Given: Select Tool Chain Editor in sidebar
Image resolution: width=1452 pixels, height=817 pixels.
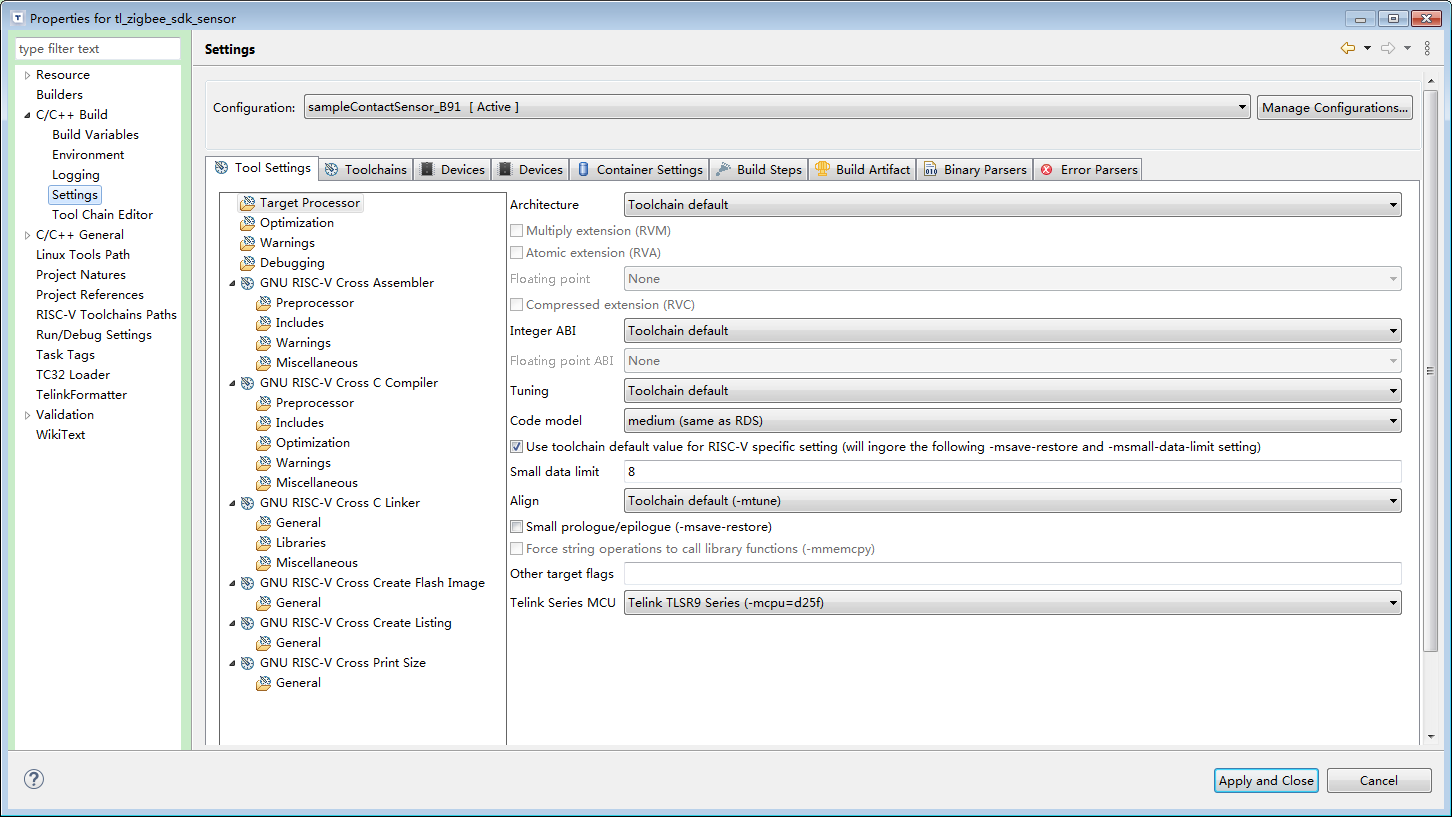Looking at the screenshot, I should 102,215.
